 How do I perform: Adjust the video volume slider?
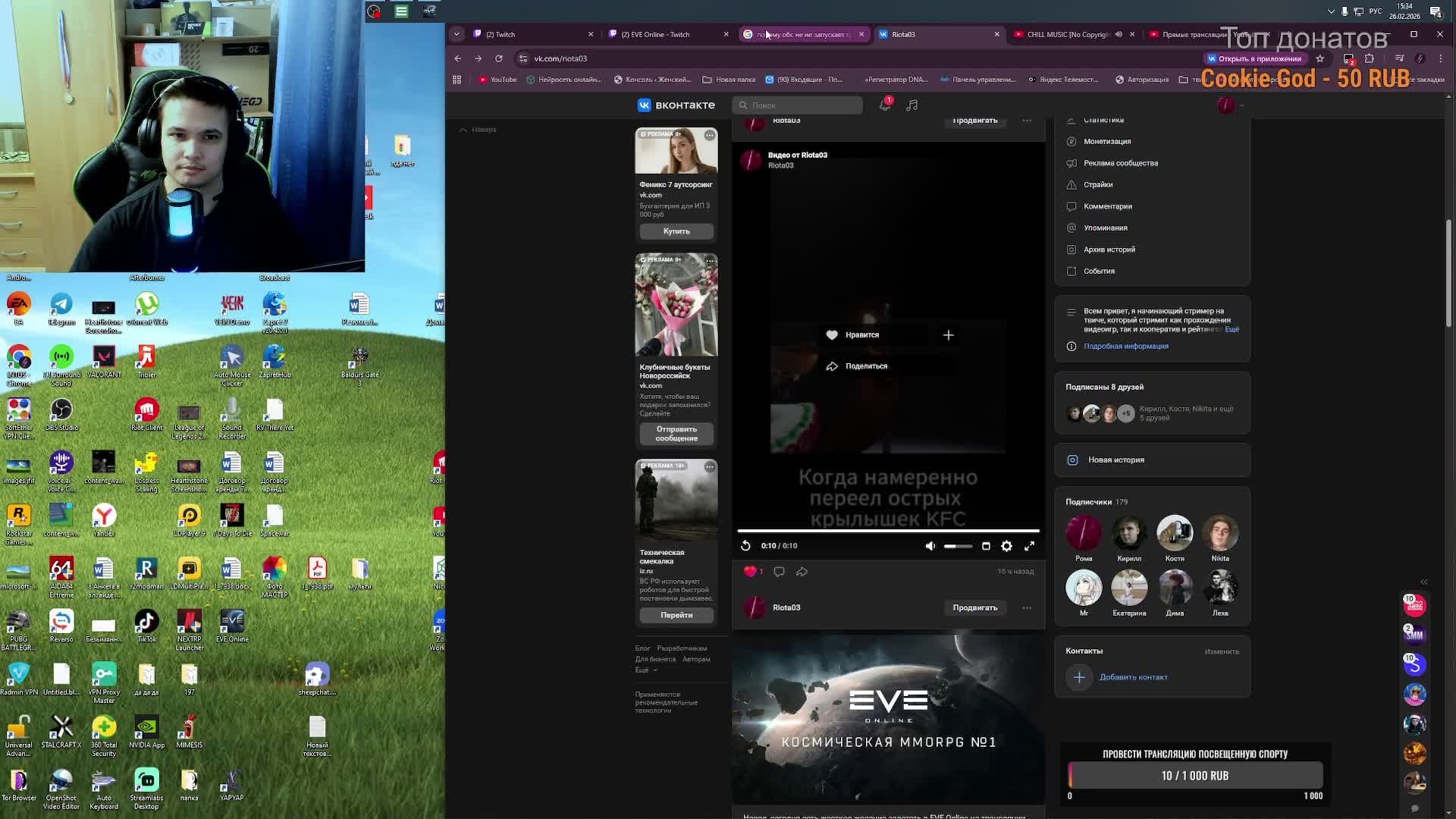tap(958, 546)
